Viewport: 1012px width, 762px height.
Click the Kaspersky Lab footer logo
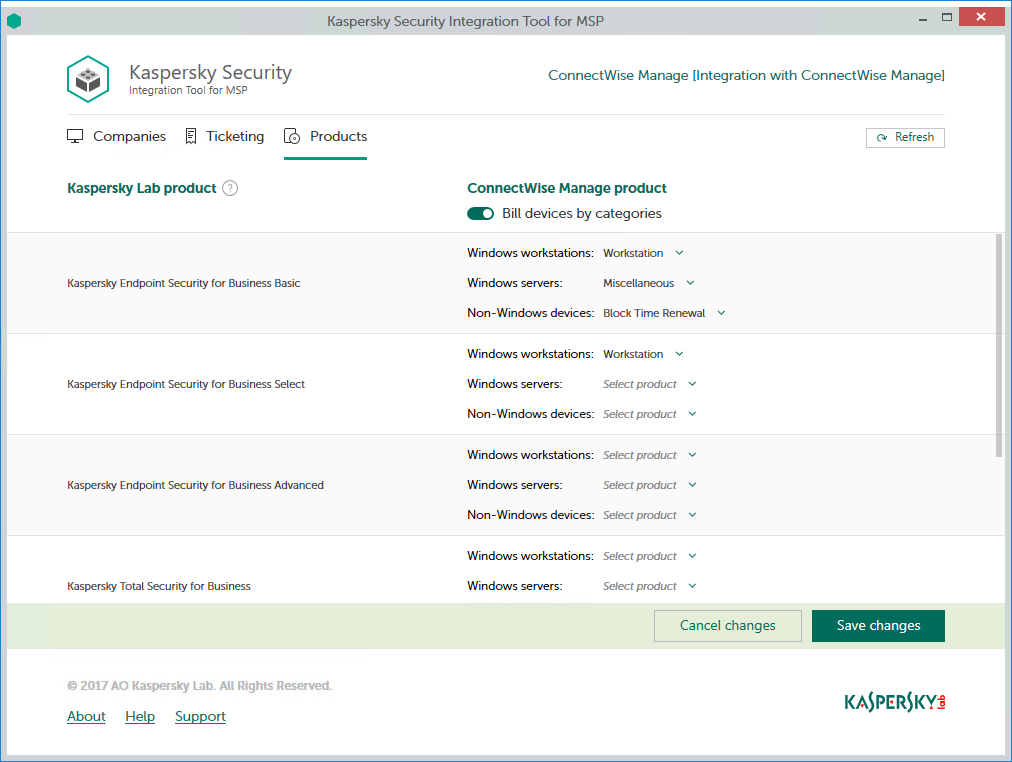[x=894, y=702]
